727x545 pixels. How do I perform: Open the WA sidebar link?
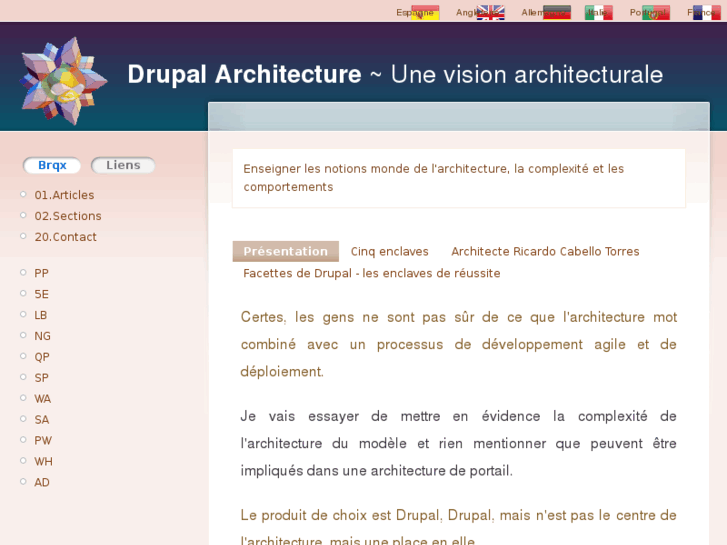point(43,398)
